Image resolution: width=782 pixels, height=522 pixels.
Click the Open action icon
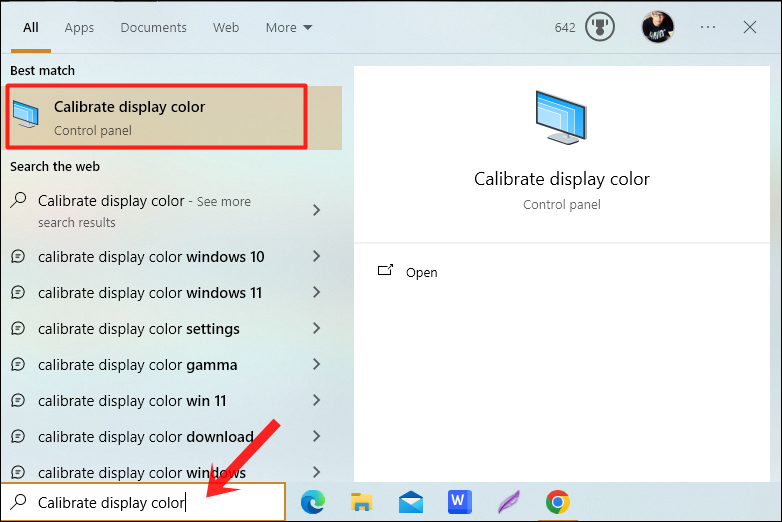(x=385, y=271)
